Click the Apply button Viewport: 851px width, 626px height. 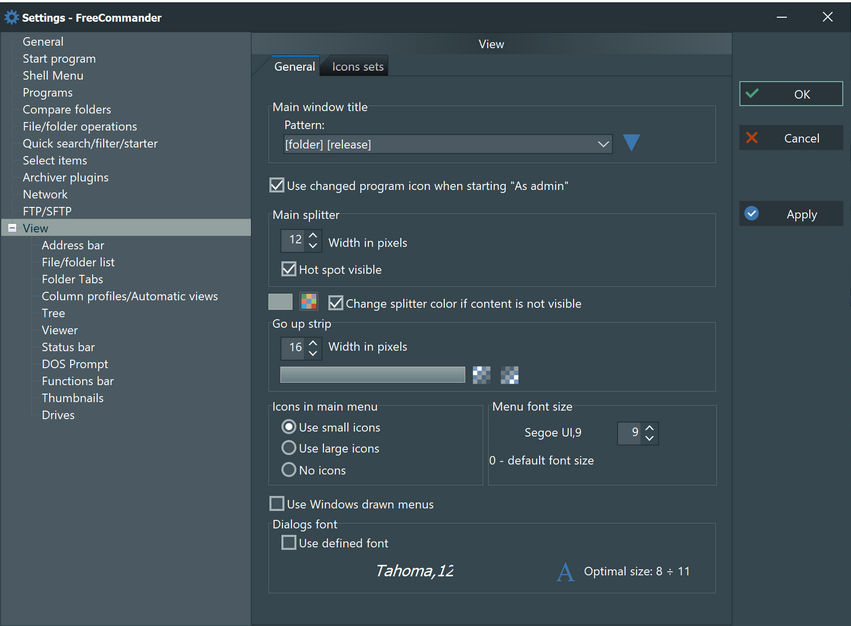click(x=791, y=214)
